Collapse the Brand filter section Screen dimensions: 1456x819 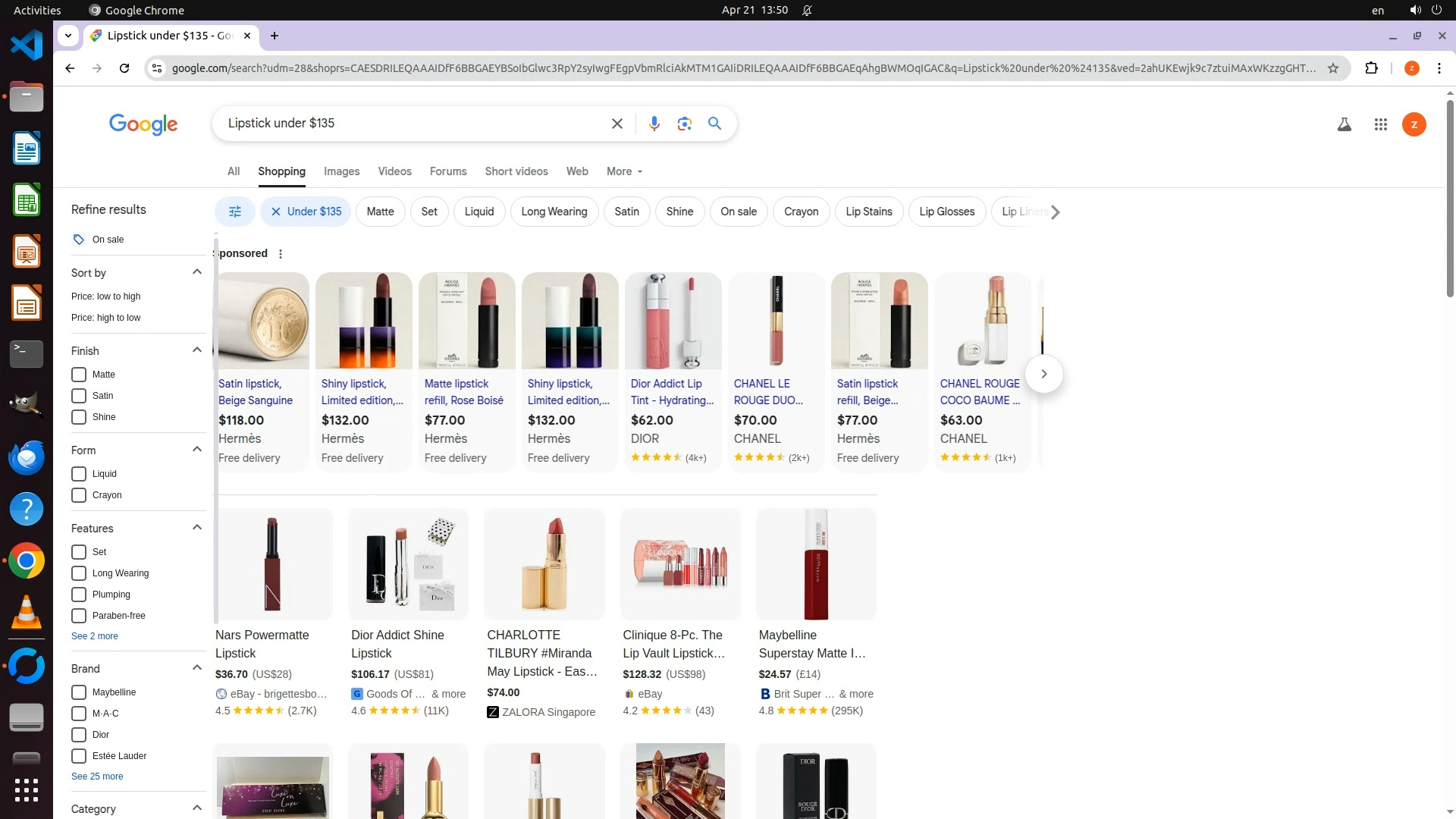pyautogui.click(x=197, y=668)
